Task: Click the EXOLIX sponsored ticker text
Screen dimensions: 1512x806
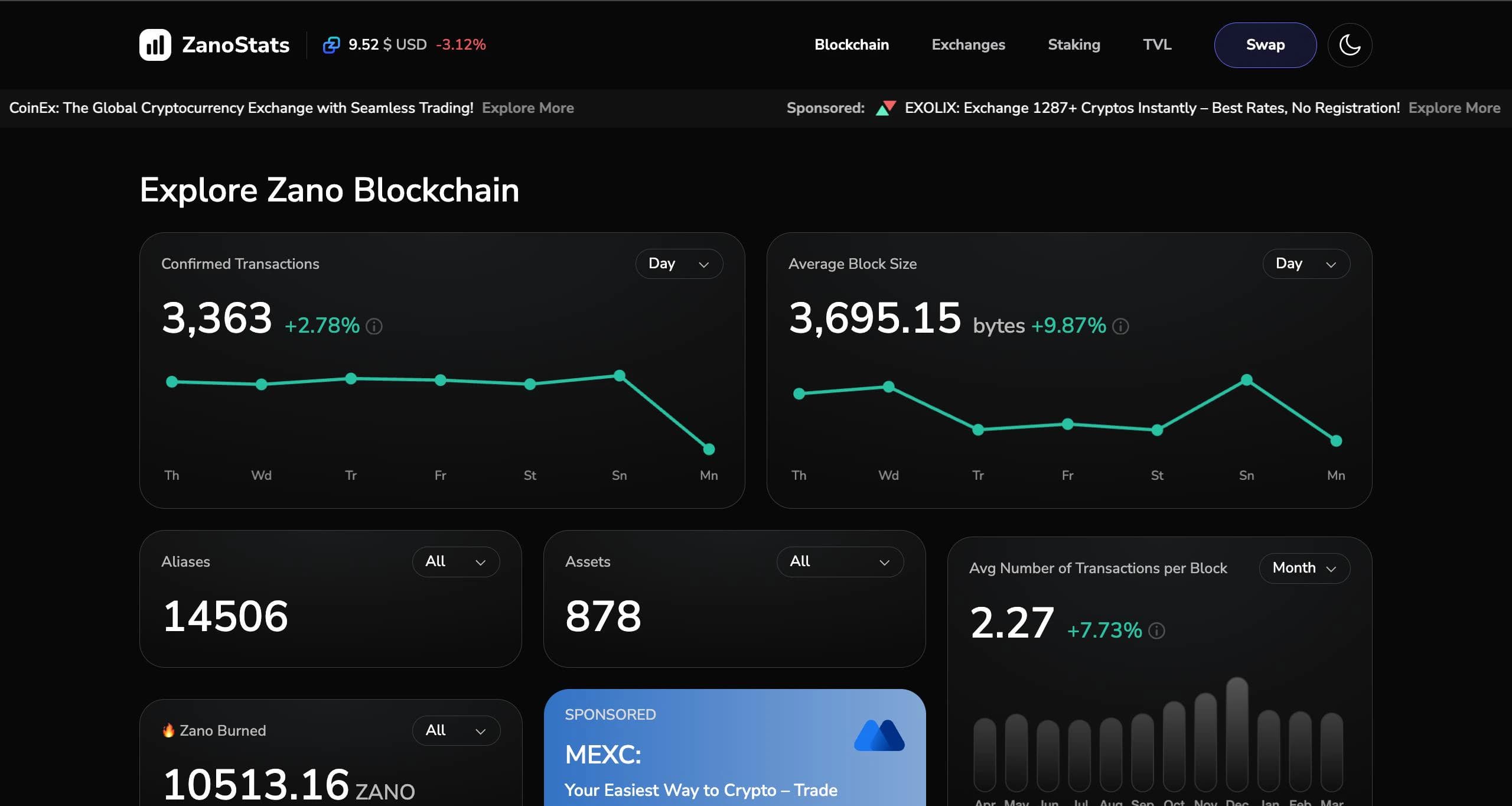Action: pos(1152,108)
